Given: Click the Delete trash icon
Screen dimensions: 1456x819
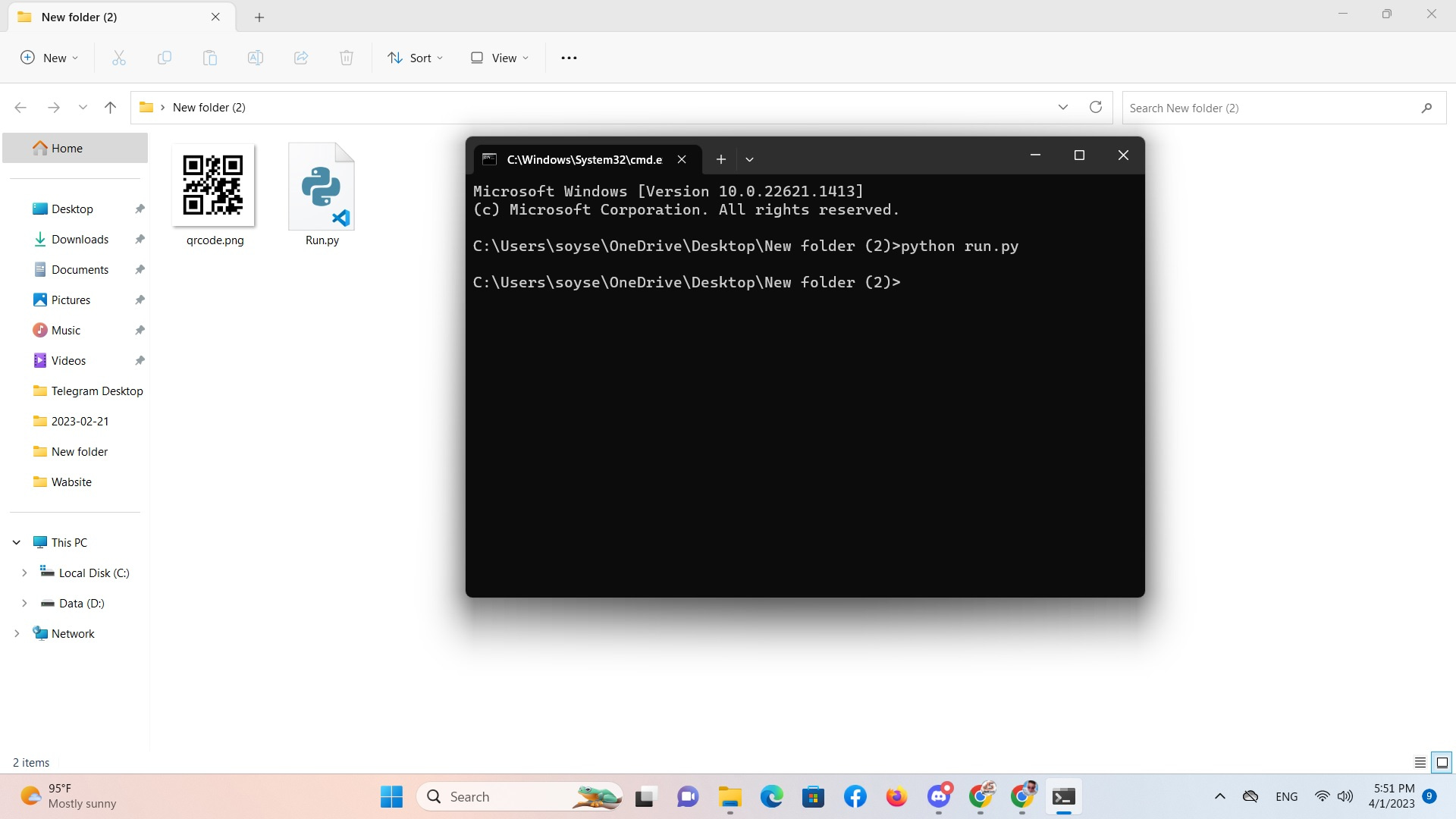Looking at the screenshot, I should click(347, 58).
